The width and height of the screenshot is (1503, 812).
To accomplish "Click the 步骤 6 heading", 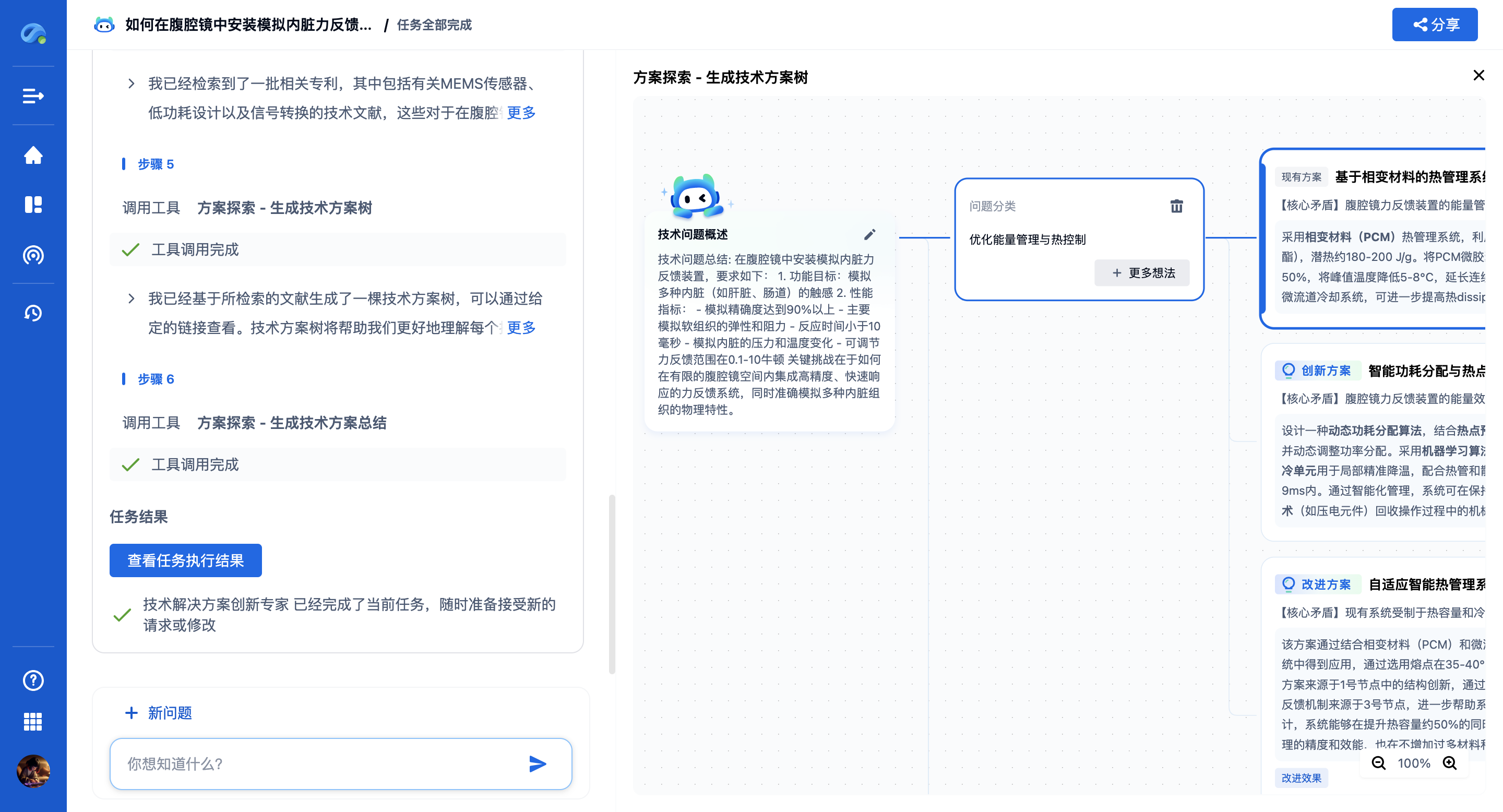I will point(155,379).
